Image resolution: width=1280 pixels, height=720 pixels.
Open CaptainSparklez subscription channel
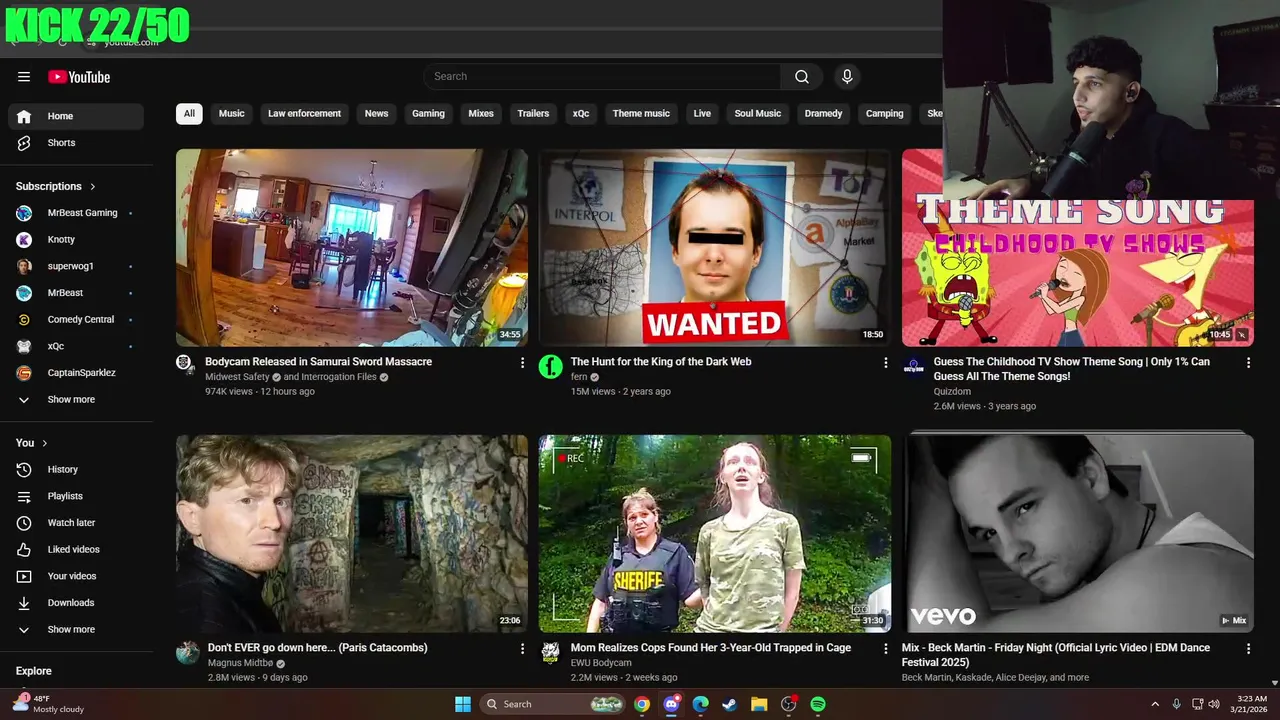(x=76, y=373)
